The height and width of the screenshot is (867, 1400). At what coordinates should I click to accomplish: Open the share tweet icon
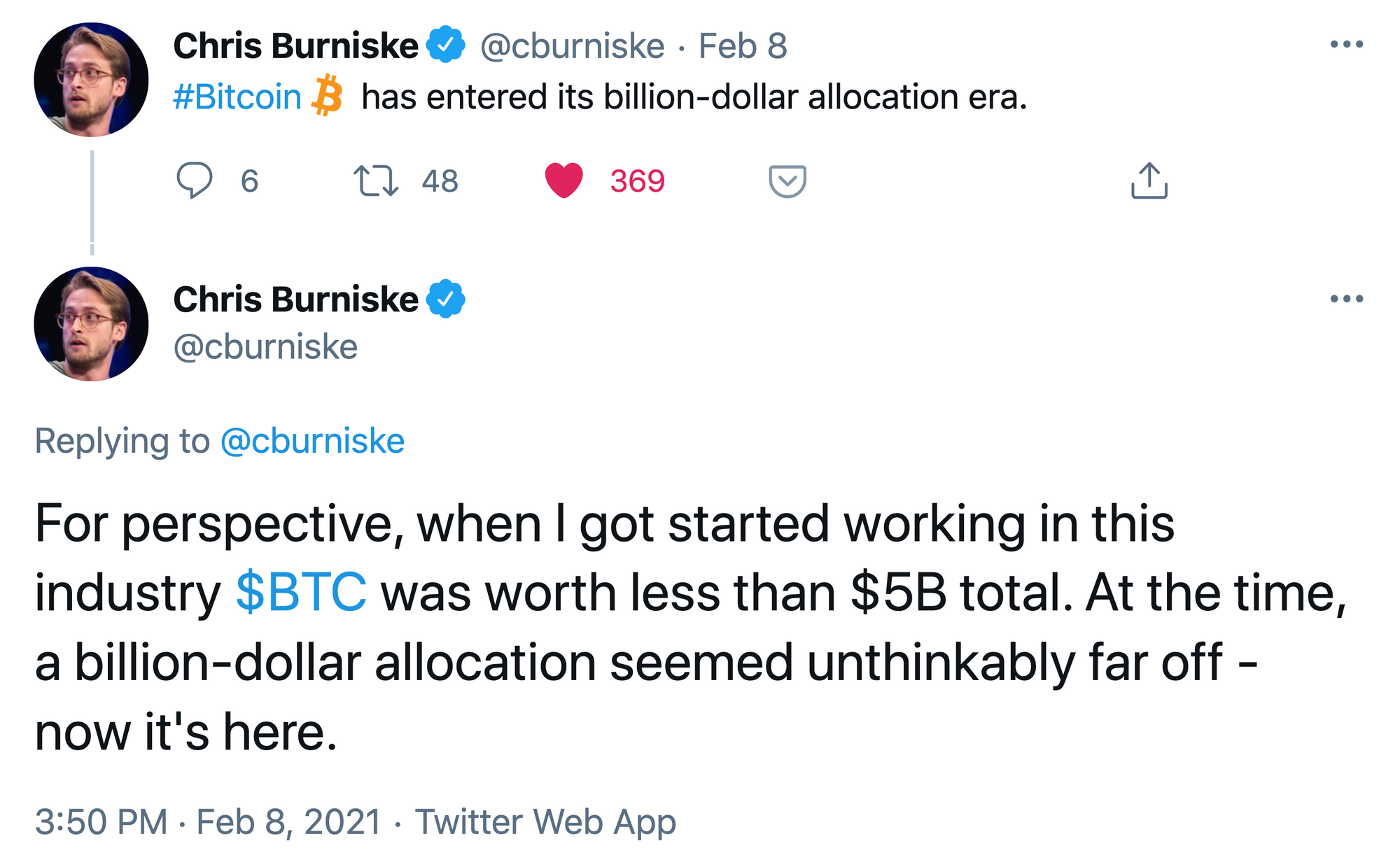1149,181
